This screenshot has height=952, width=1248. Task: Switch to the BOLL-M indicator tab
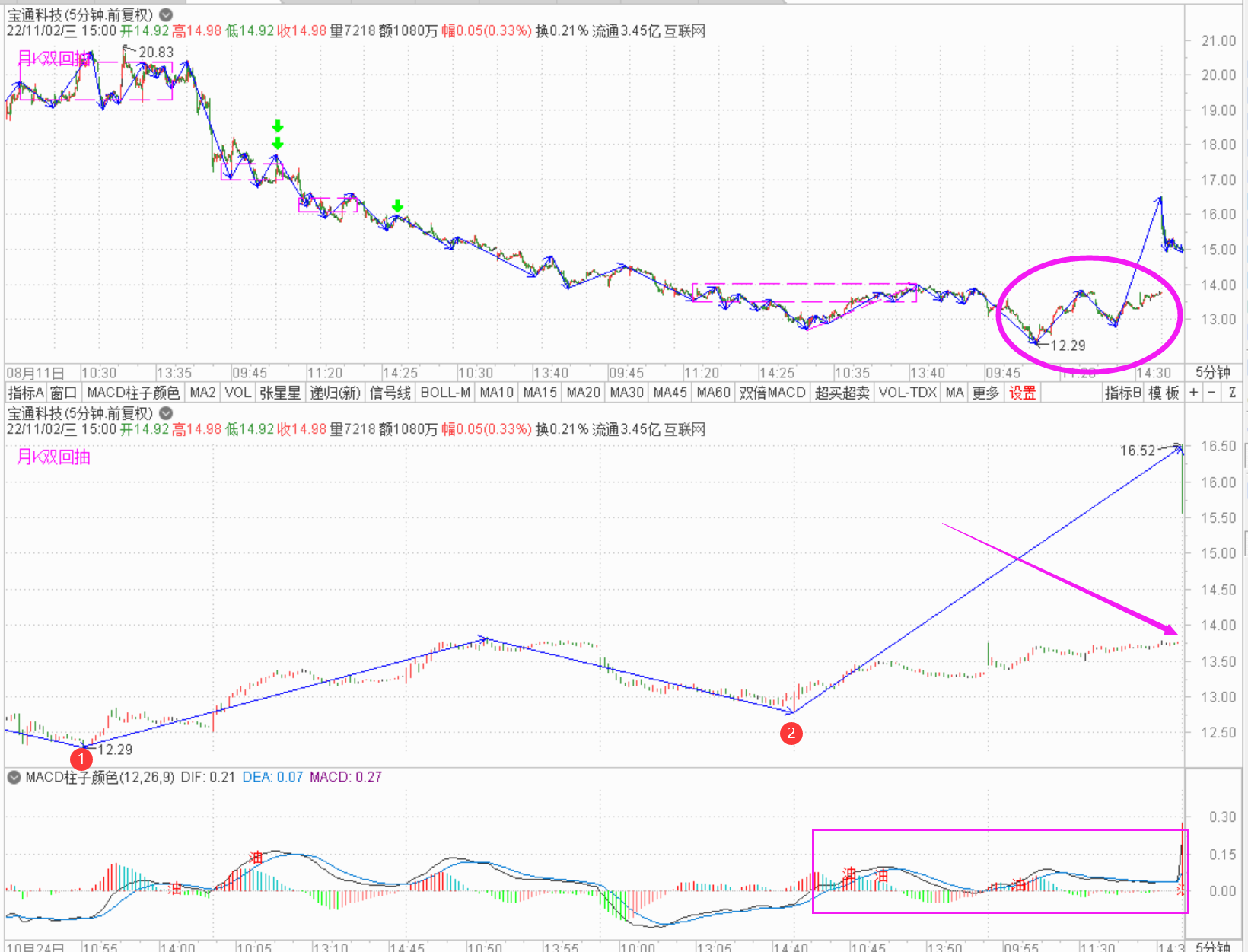click(446, 393)
